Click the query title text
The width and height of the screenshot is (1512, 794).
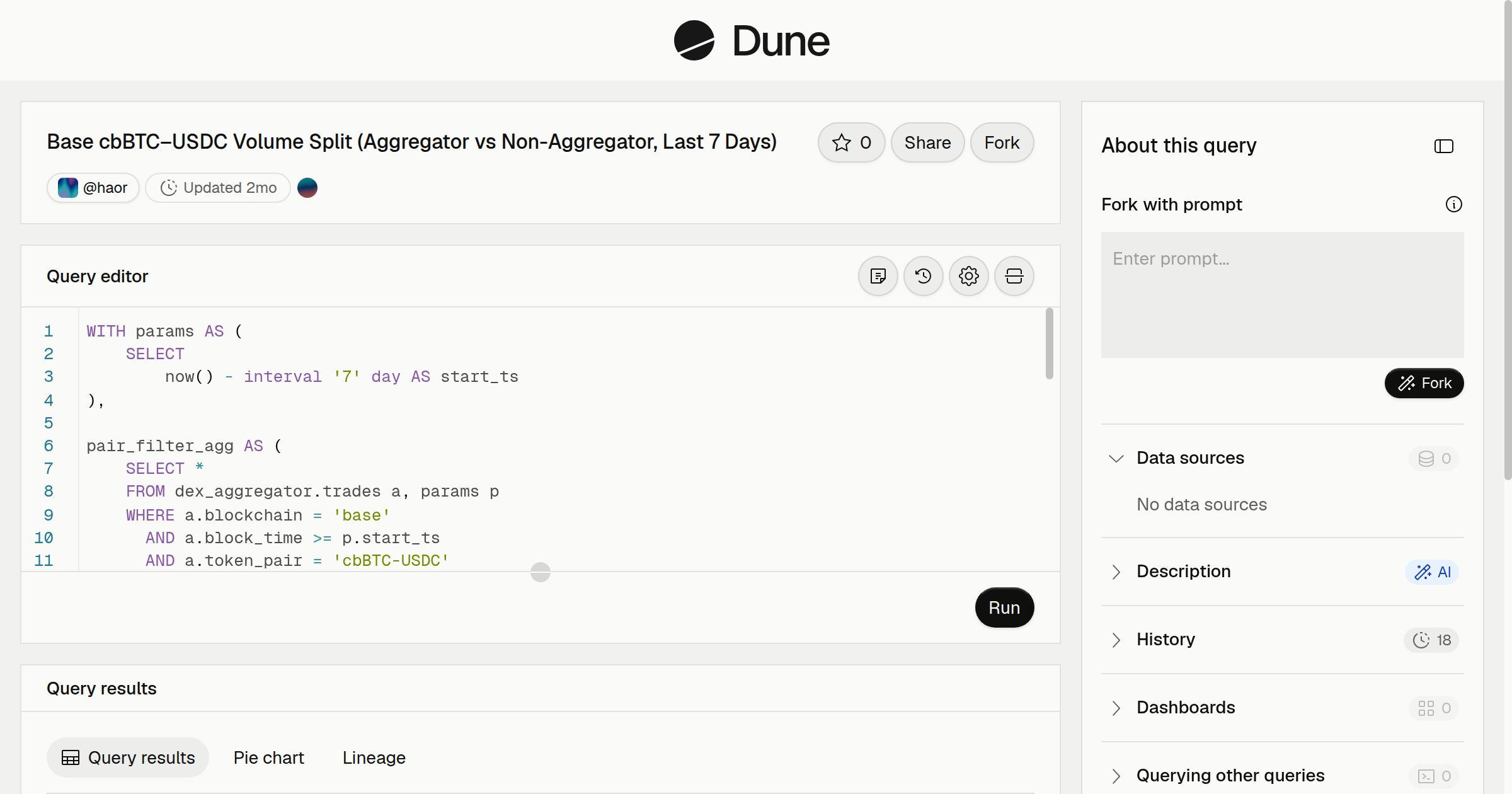pos(411,142)
